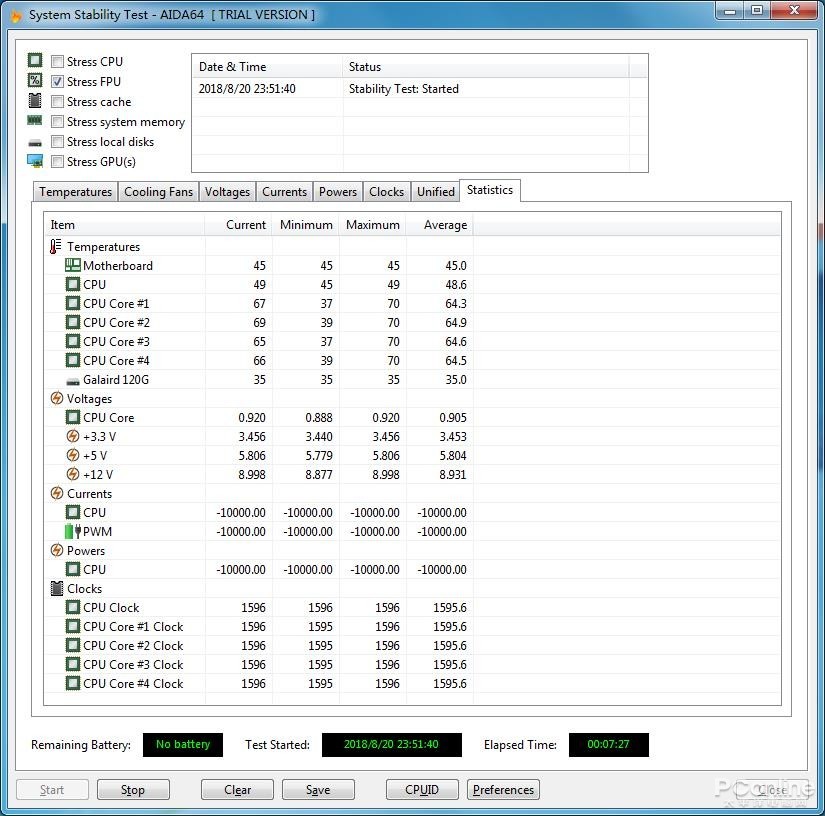The image size is (825, 816).
Task: Click the CPU Core #4 temperature icon
Action: point(73,360)
